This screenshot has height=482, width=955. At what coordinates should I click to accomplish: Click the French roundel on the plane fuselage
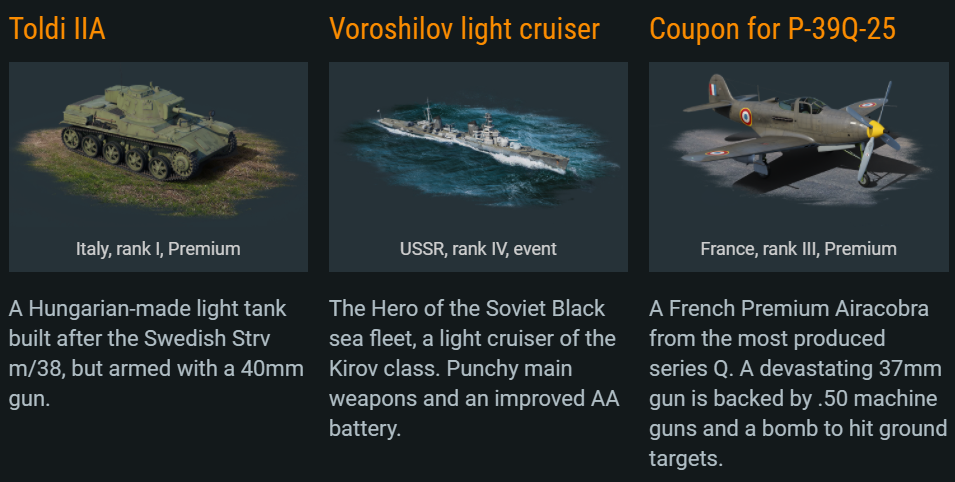(x=745, y=116)
